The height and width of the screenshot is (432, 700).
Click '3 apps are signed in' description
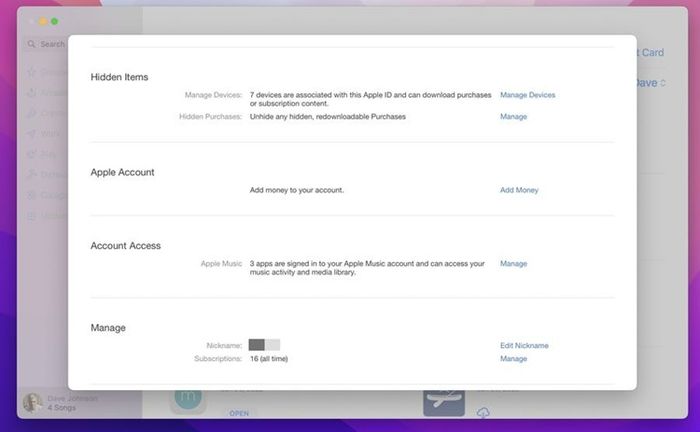[x=367, y=268]
